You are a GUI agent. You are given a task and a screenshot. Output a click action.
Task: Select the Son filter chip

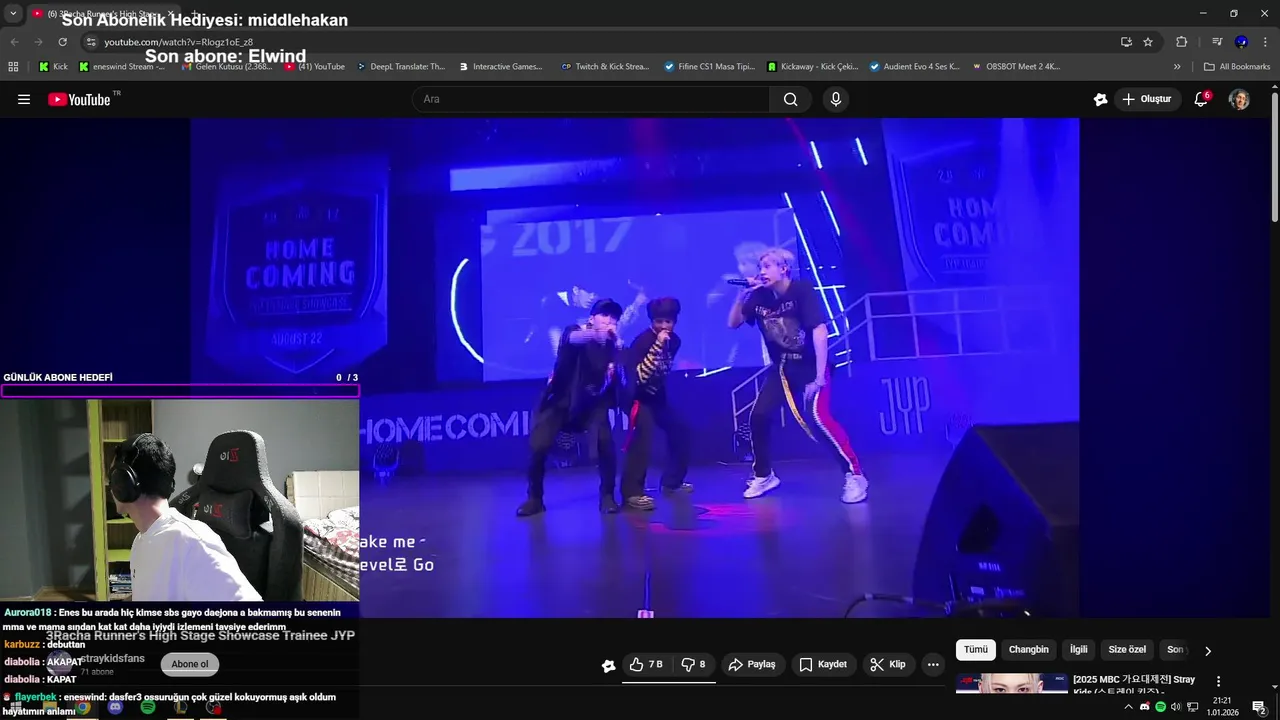tap(1175, 650)
